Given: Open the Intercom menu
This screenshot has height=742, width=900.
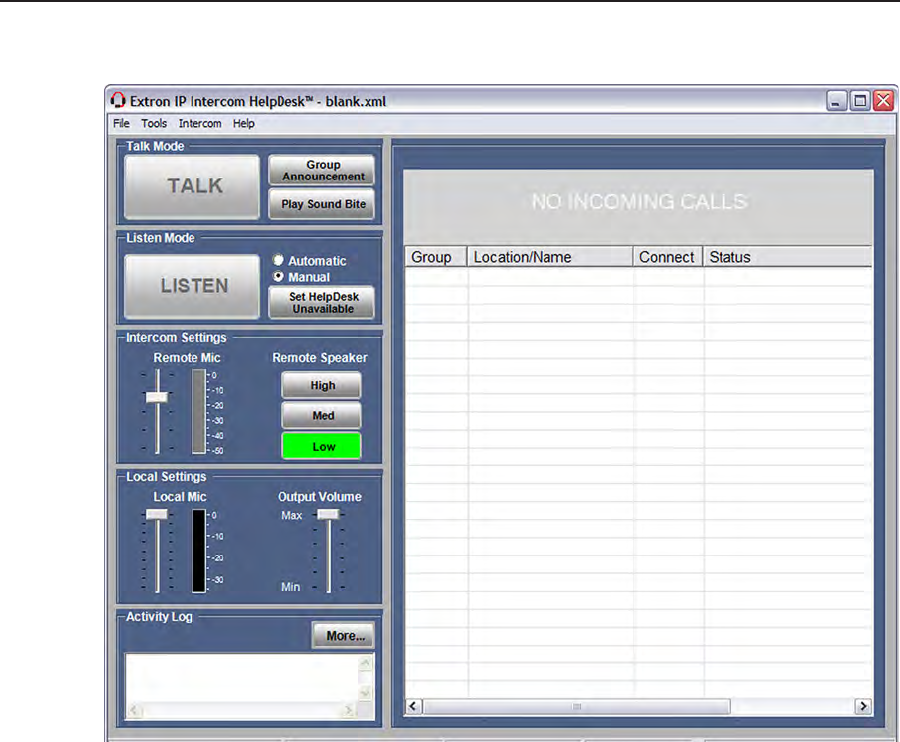Looking at the screenshot, I should [200, 124].
